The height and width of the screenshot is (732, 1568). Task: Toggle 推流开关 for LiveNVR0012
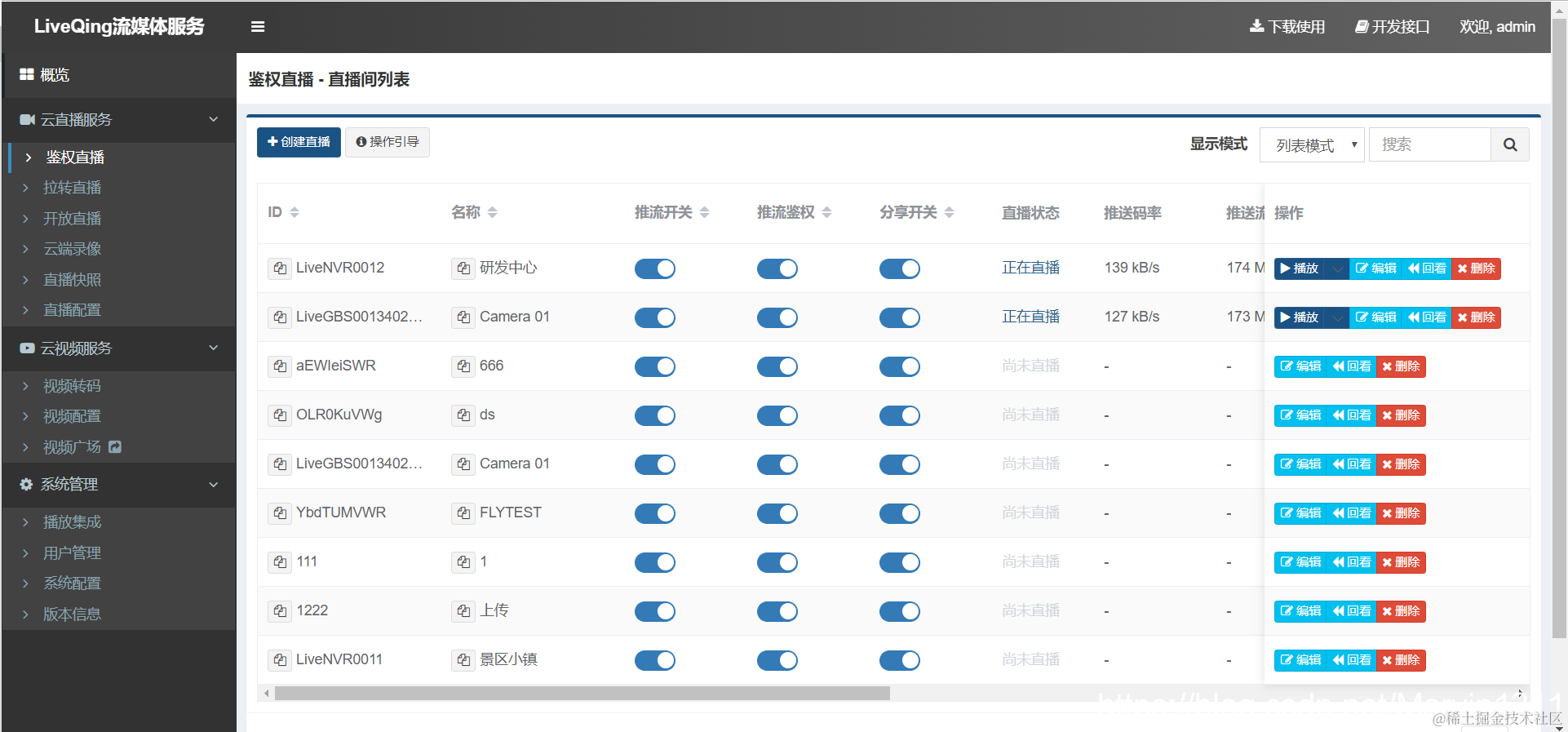coord(655,268)
